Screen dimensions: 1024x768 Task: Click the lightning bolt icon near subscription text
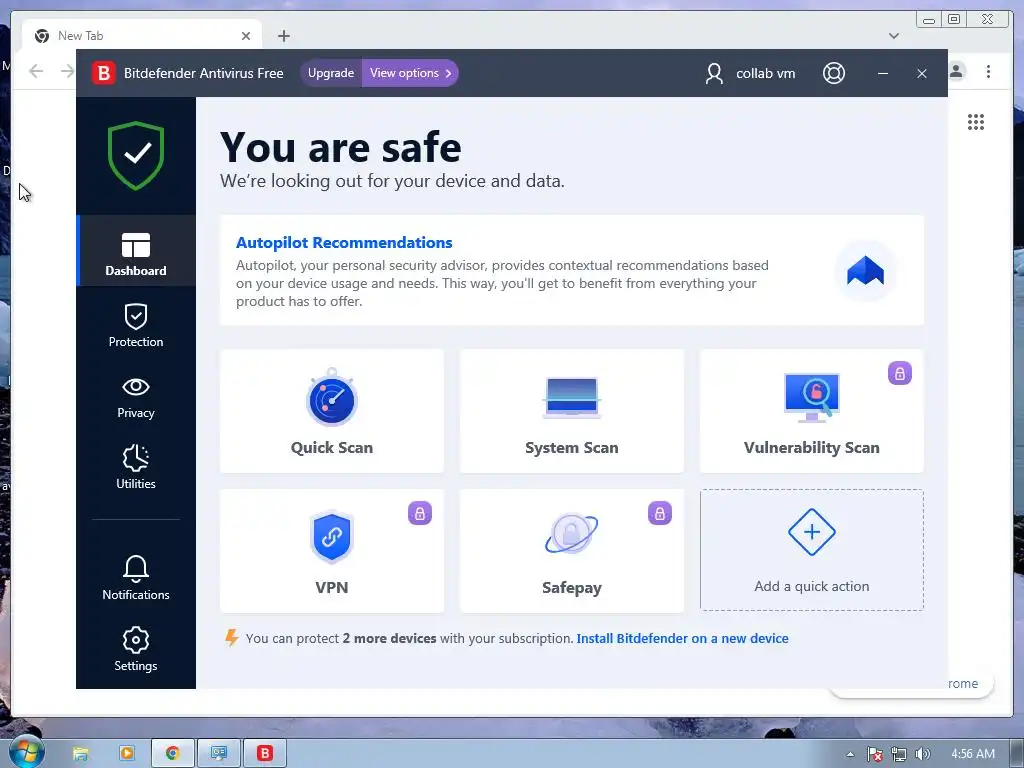[x=231, y=637]
